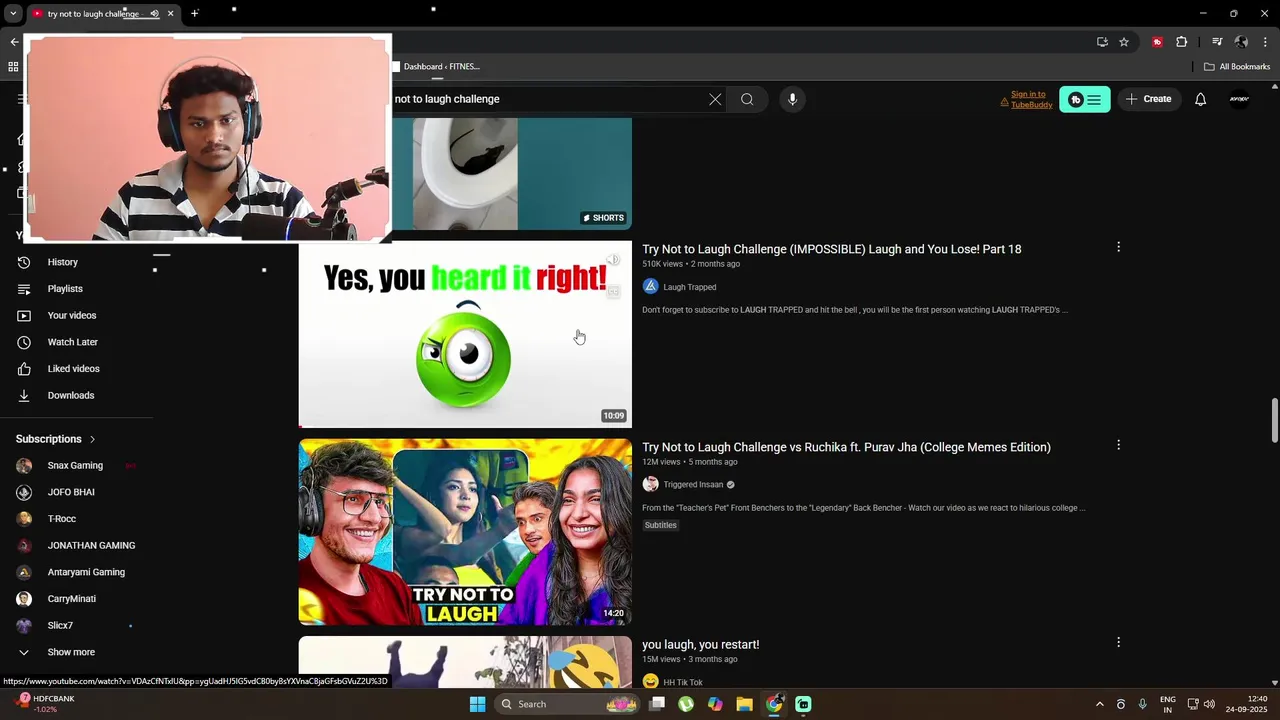The image size is (1280, 720).
Task: Start voice search with the microphone
Action: pyautogui.click(x=792, y=99)
